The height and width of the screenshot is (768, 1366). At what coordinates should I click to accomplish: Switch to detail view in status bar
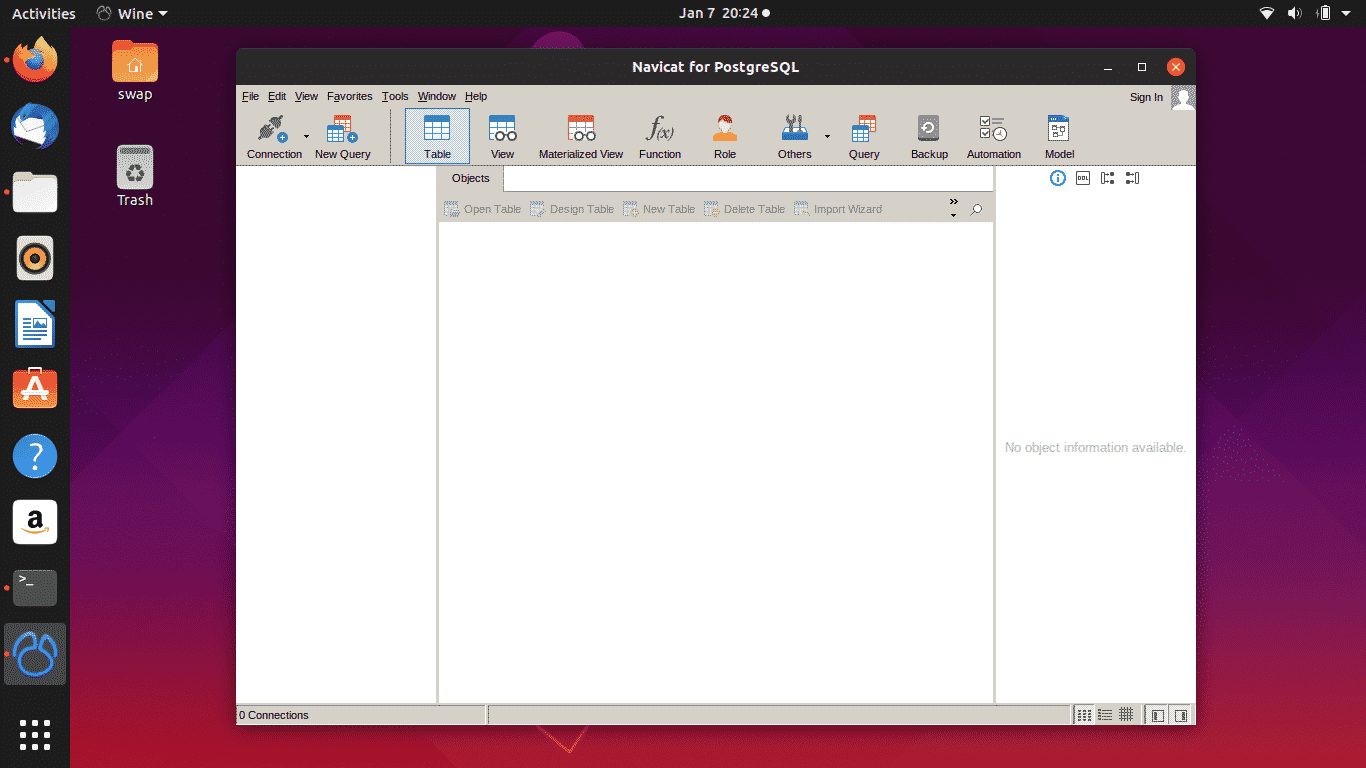[1105, 715]
